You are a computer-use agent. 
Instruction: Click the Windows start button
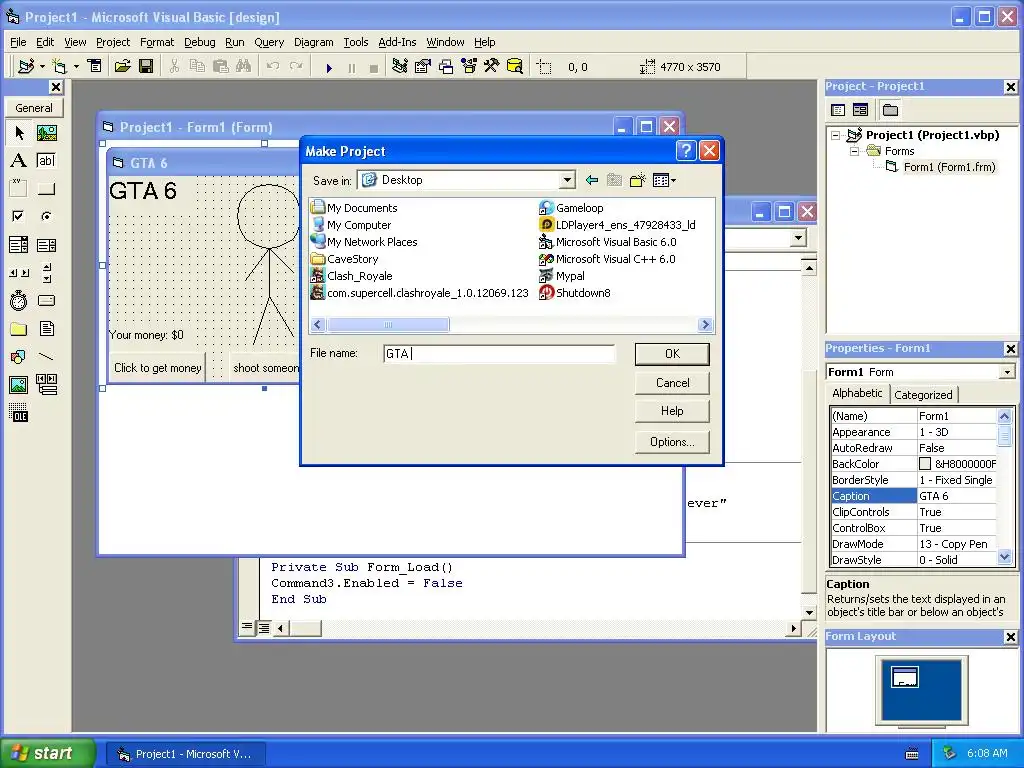pyautogui.click(x=48, y=753)
